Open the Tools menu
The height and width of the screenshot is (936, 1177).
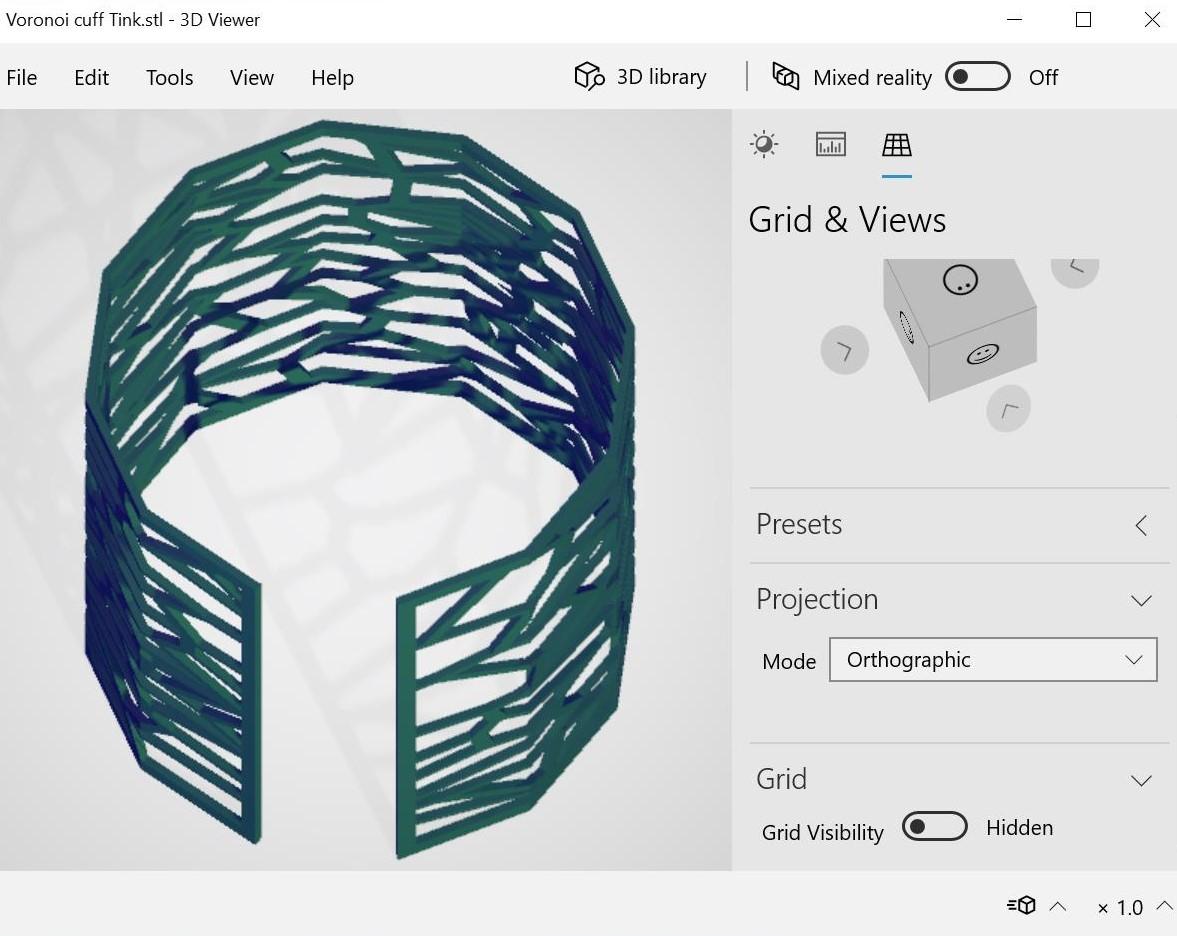pos(168,77)
